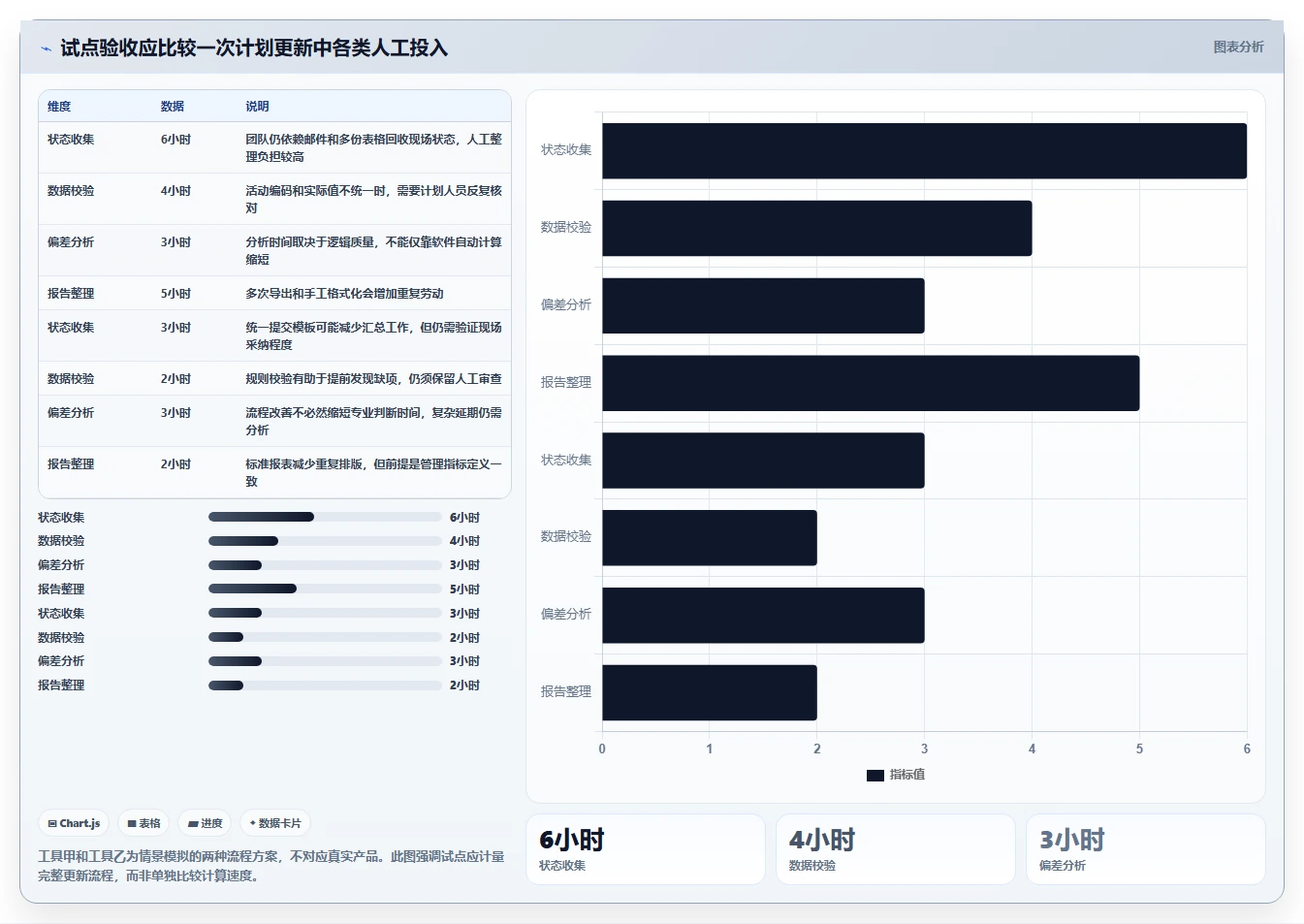Click the 表格 chip

pos(143,823)
